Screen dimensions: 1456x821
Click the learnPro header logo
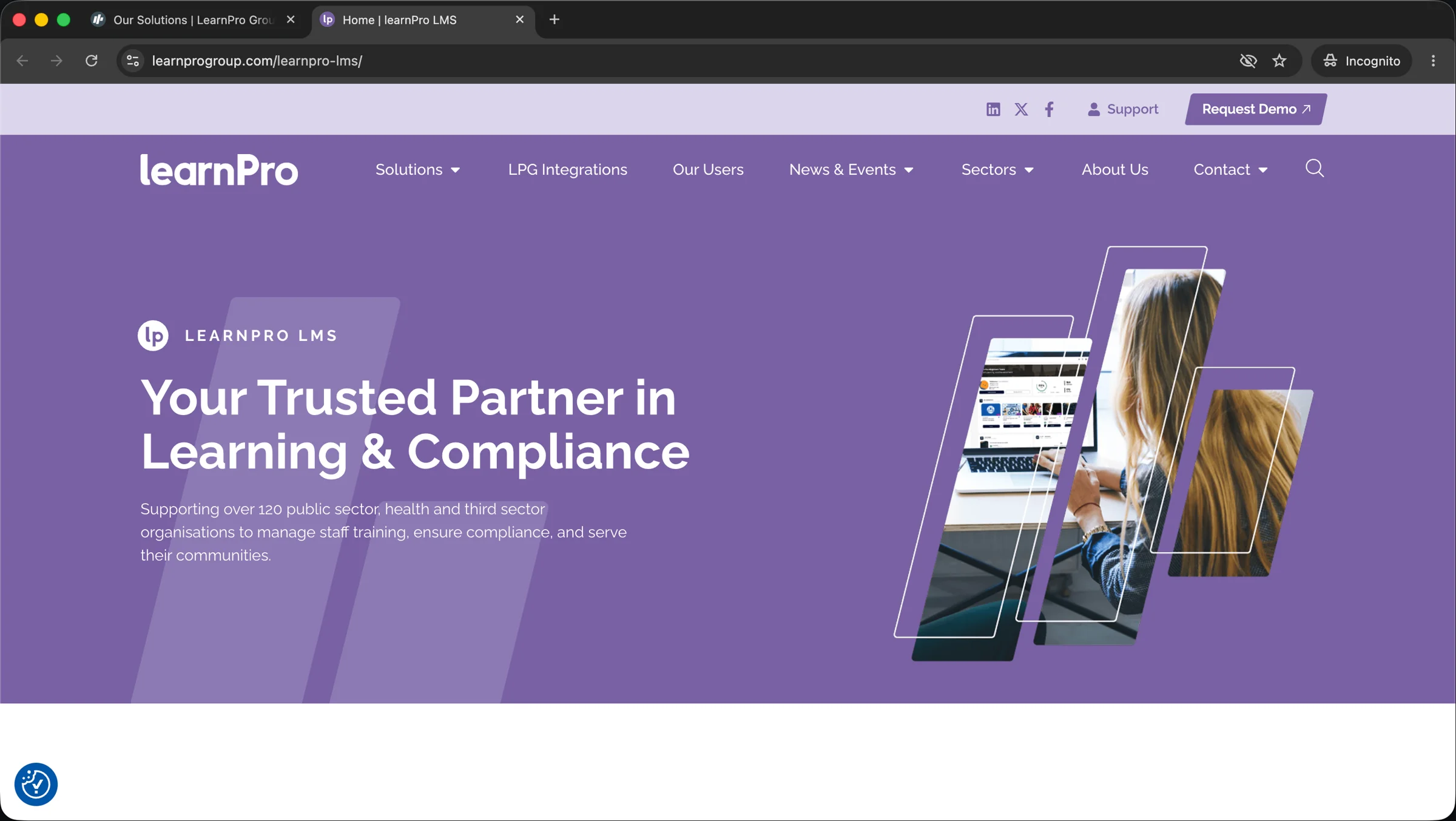pyautogui.click(x=219, y=169)
